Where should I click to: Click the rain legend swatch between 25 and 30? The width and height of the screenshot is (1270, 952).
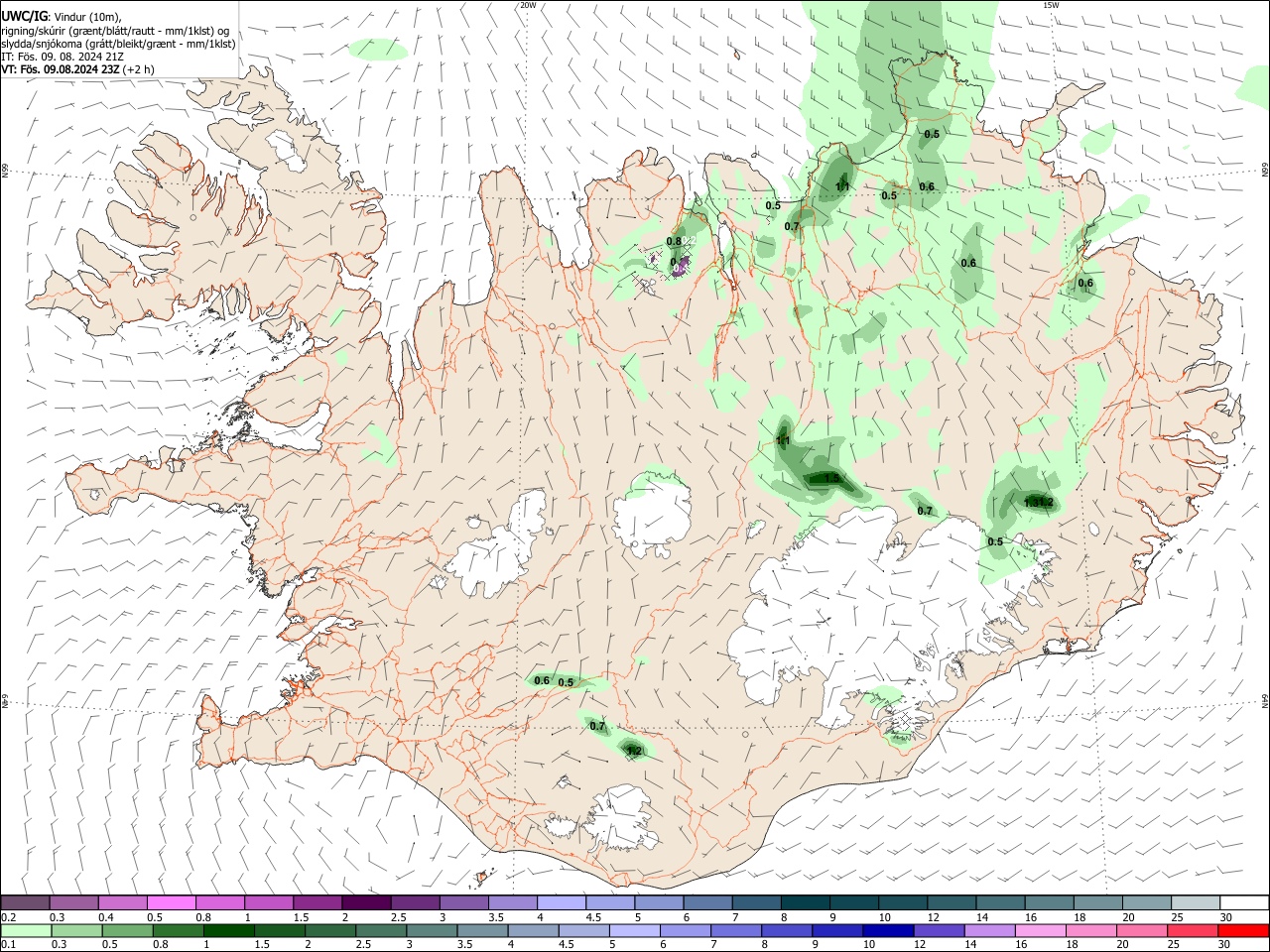1192,930
